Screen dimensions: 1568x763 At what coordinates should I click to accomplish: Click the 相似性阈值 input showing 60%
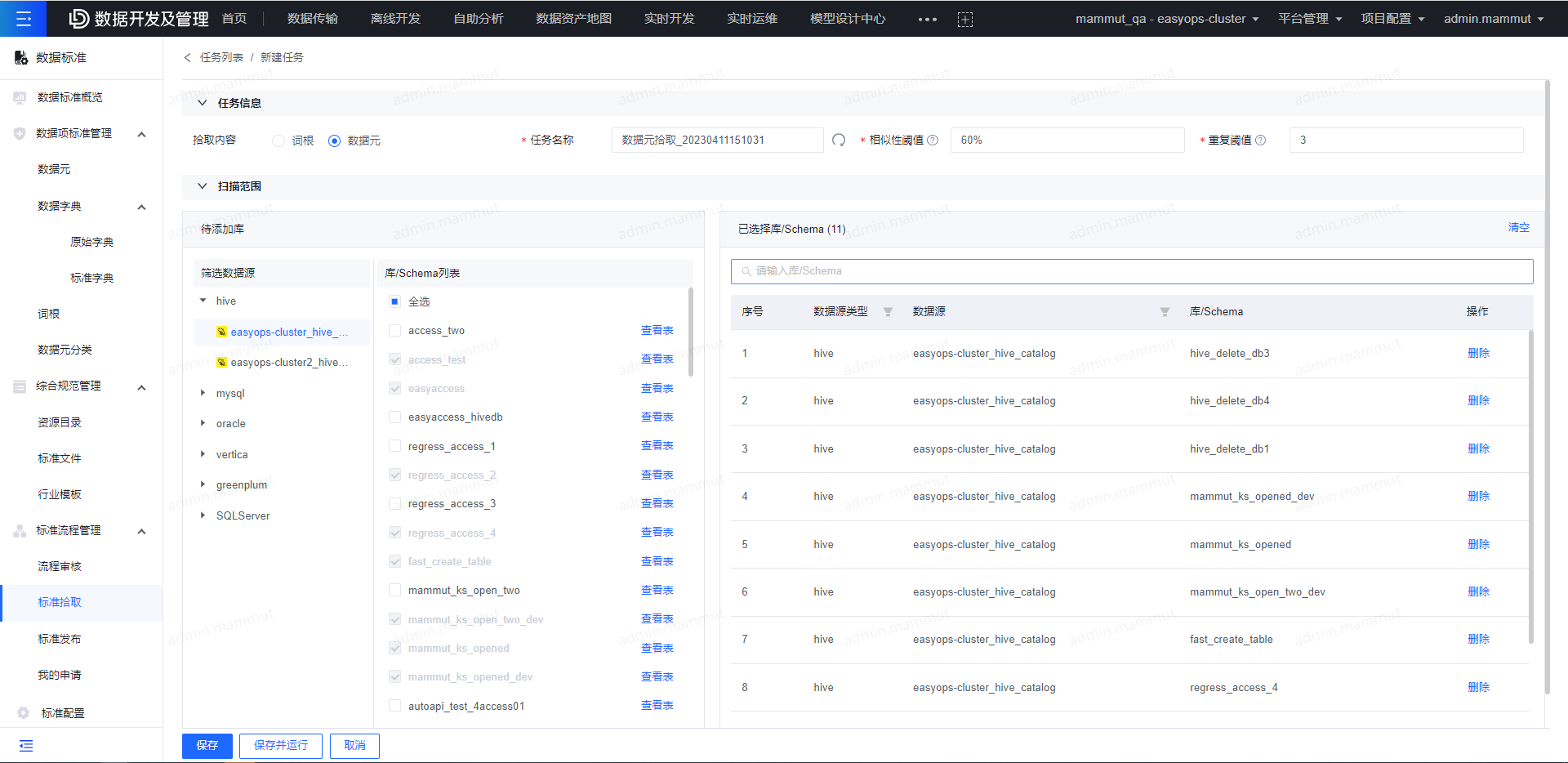click(x=1067, y=140)
